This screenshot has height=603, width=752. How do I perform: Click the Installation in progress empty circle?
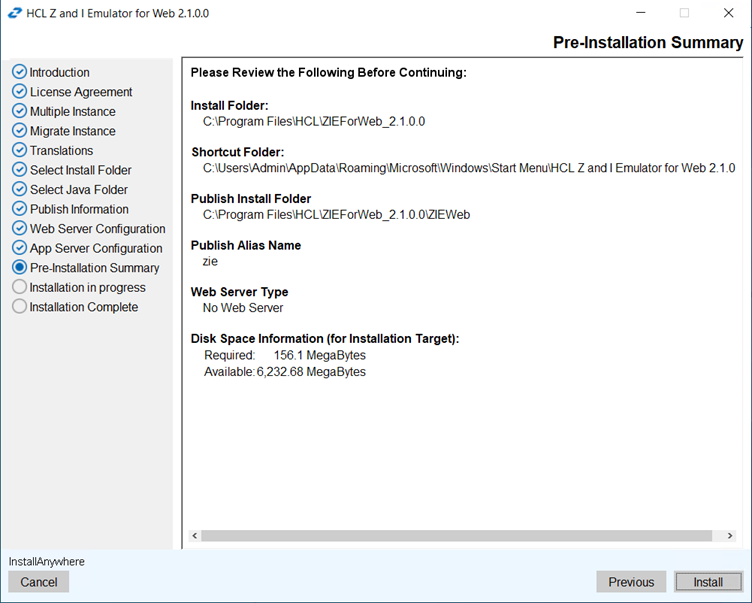(19, 287)
